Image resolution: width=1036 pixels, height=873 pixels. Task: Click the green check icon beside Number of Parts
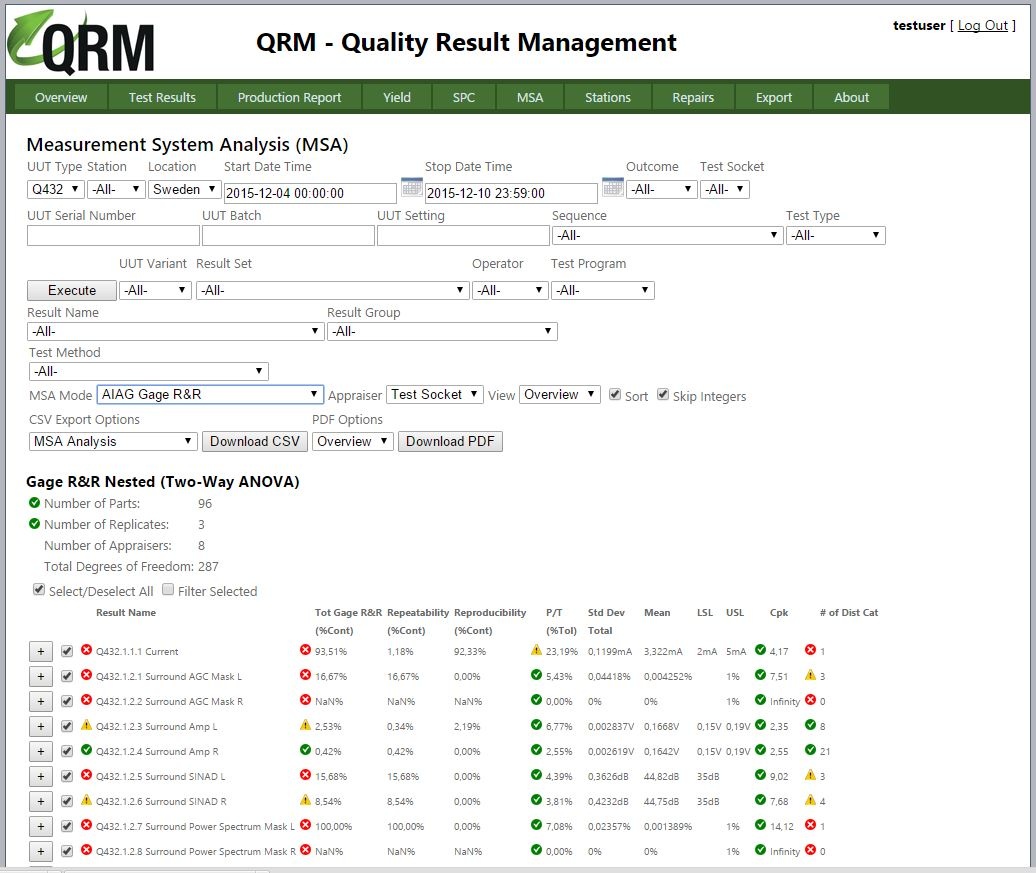click(34, 503)
